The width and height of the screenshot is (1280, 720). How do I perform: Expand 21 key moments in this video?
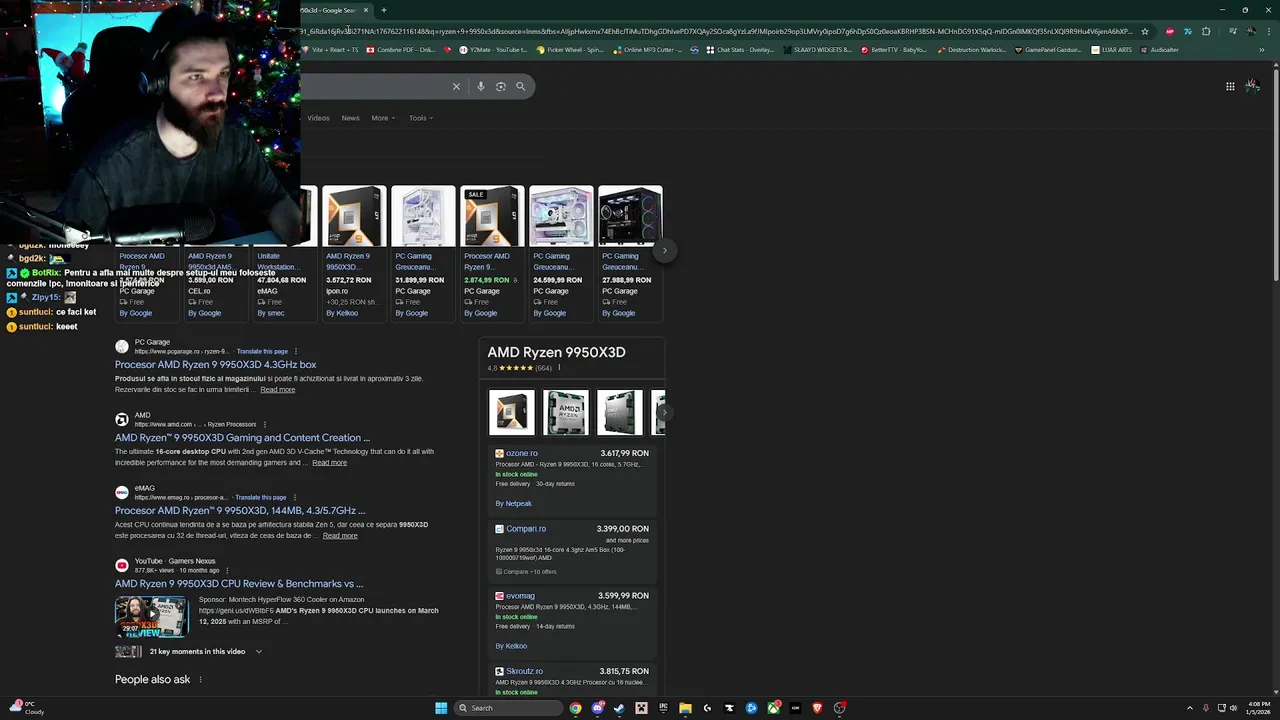click(x=205, y=652)
